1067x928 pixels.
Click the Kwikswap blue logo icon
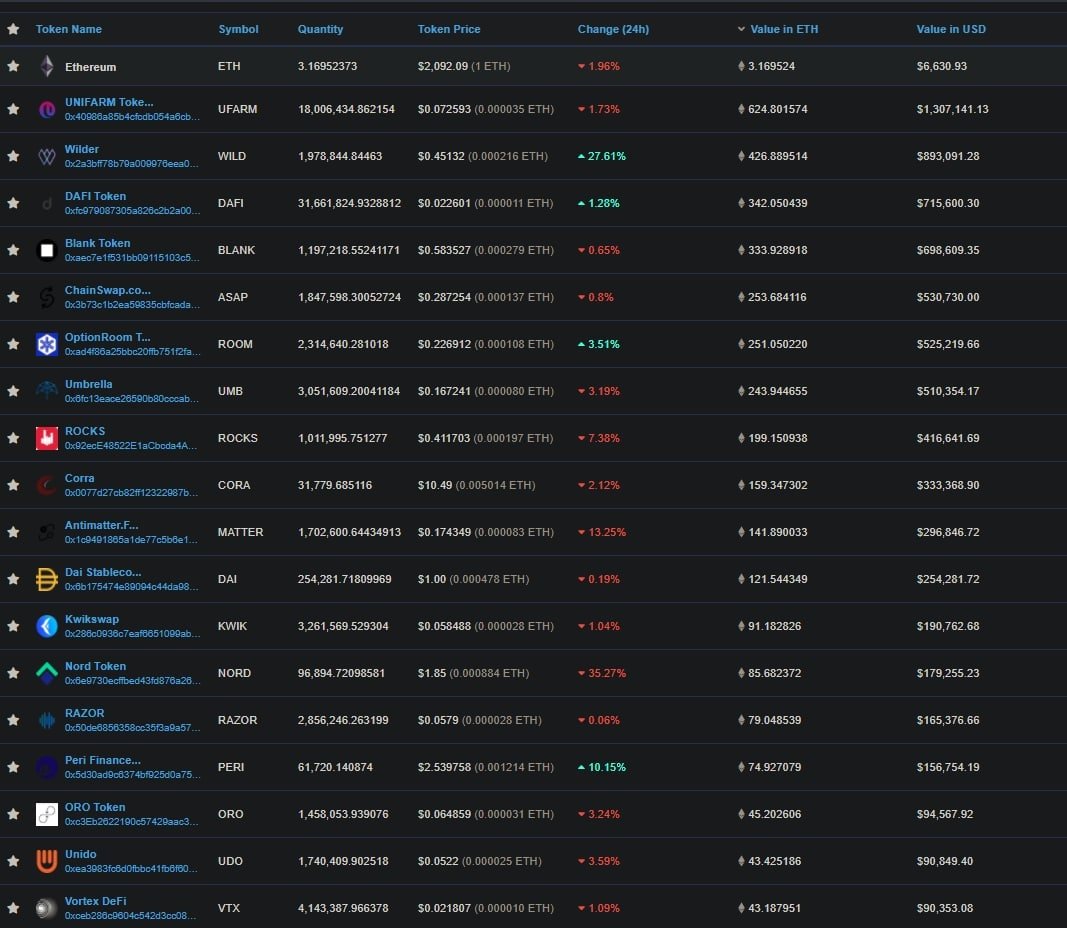[46, 626]
